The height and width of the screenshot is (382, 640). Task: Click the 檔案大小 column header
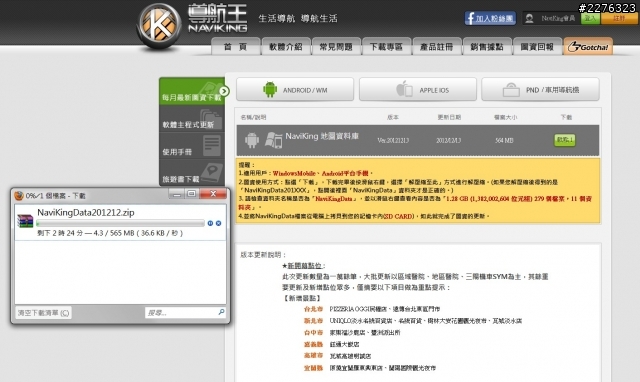pos(505,117)
